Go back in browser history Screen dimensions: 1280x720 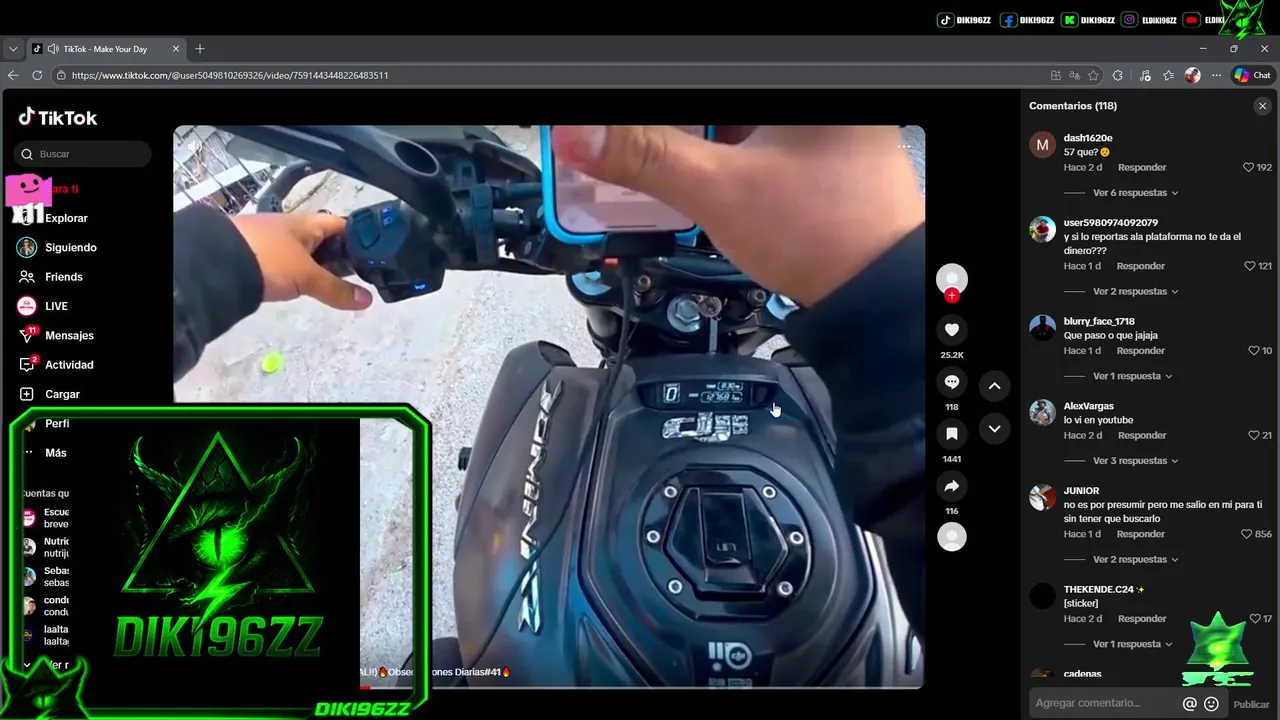click(13, 75)
